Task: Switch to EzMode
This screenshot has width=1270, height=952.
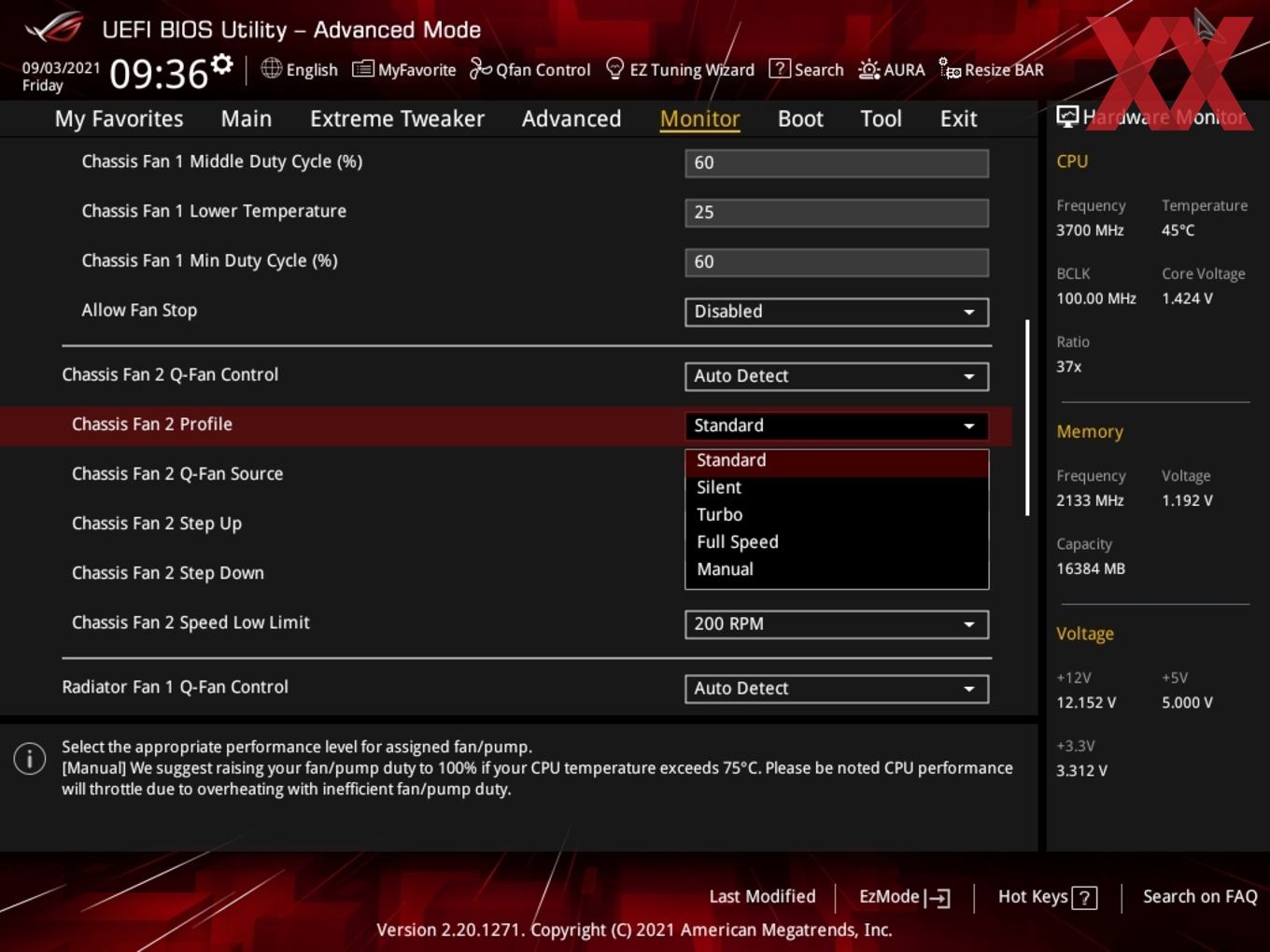Action: click(904, 897)
